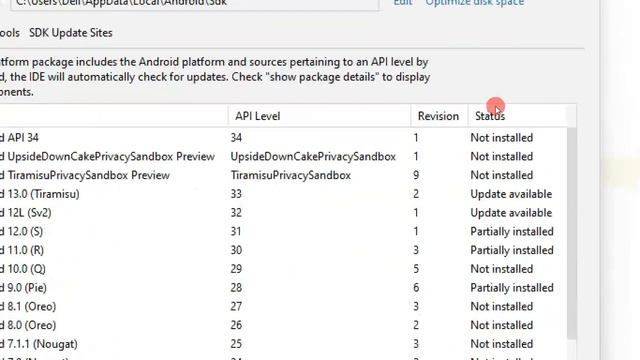Screen dimensions: 640x360
Task: Select the 8.0 (Oreo) row name
Action: [28, 326]
